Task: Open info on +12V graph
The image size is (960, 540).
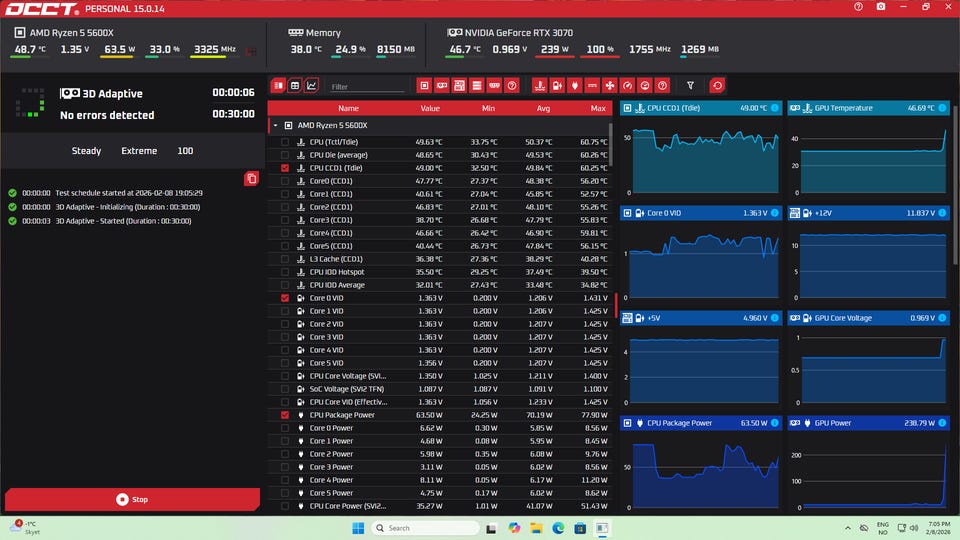Action: (x=942, y=213)
